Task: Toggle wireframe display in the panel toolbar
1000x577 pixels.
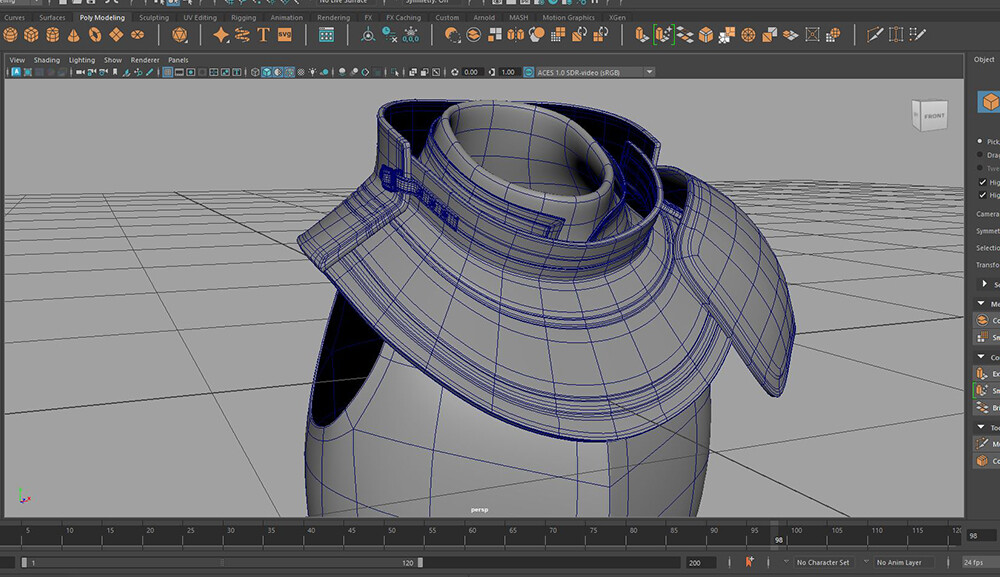Action: click(x=255, y=72)
